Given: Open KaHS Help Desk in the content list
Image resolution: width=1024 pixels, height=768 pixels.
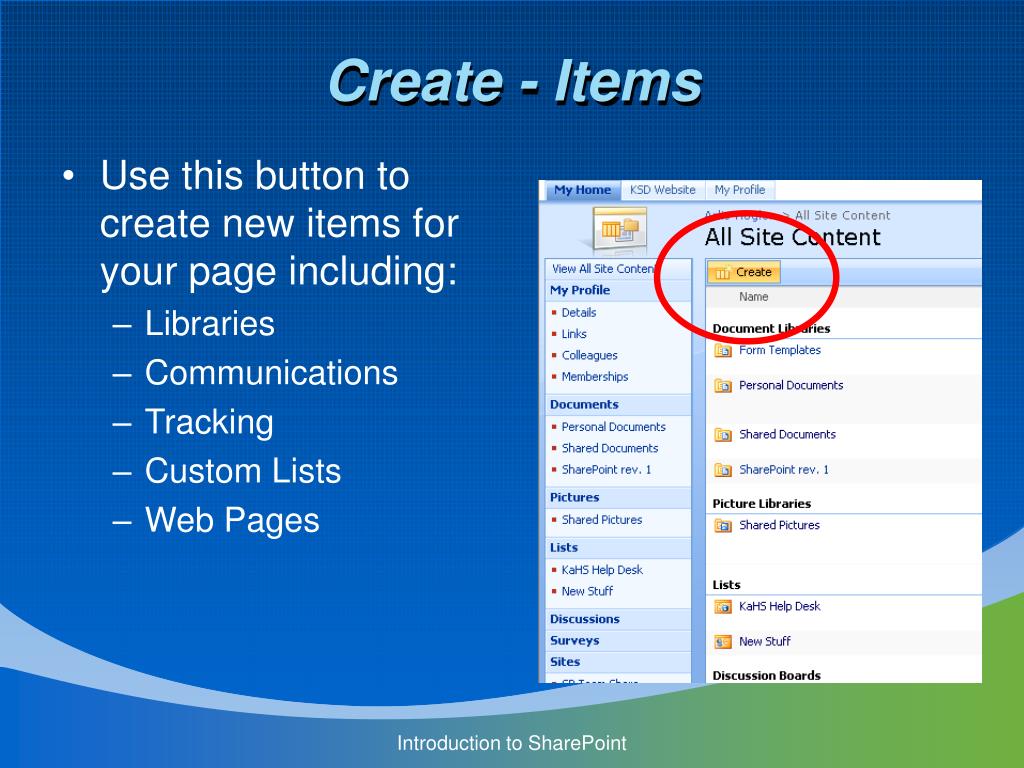Looking at the screenshot, I should coord(779,606).
